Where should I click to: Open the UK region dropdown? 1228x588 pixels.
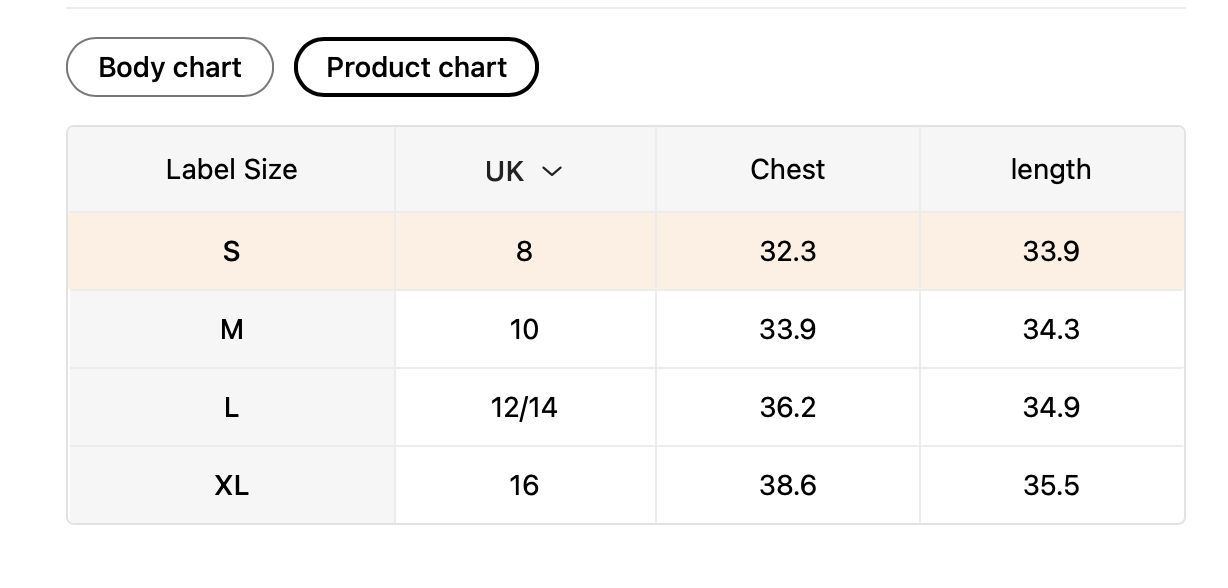[523, 171]
